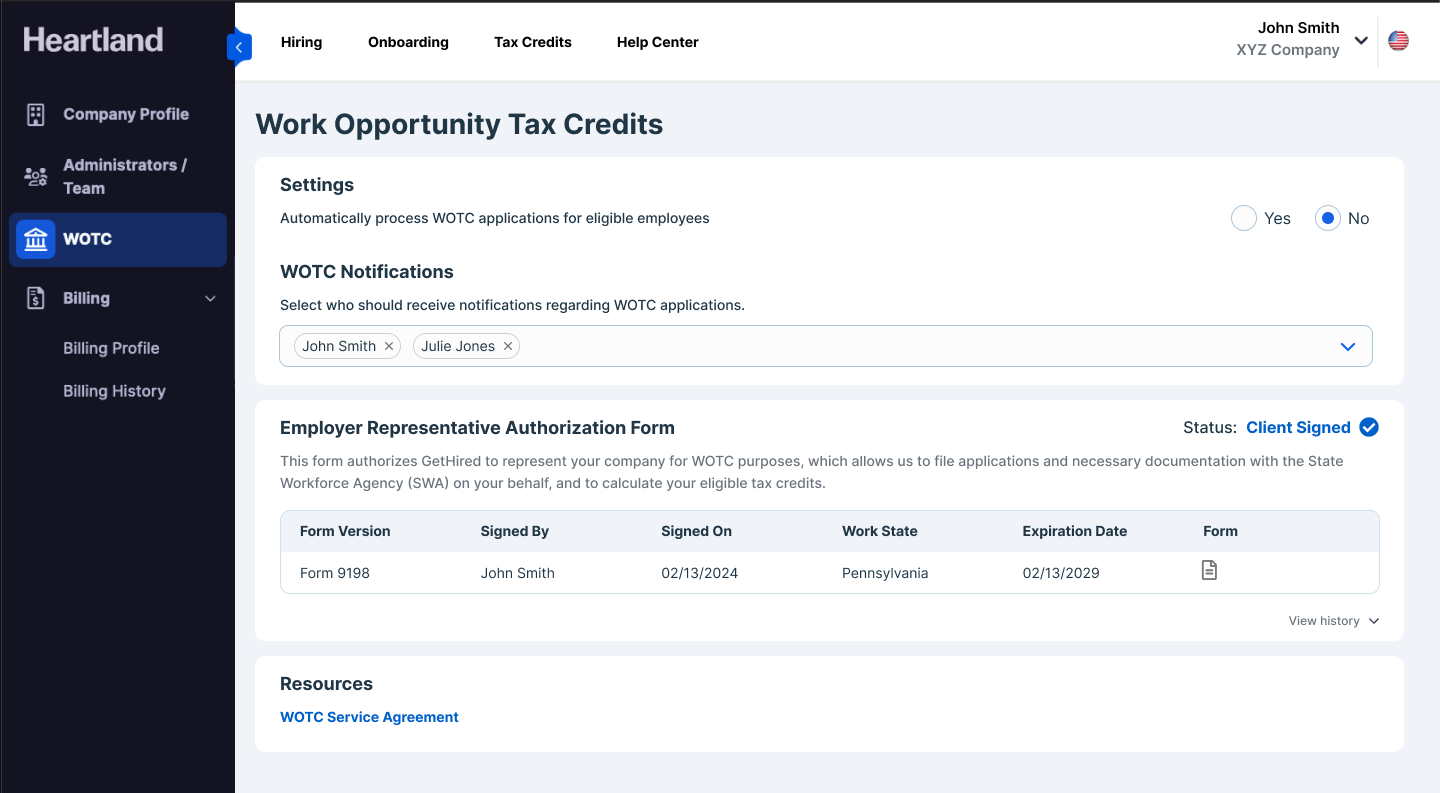Open the Tax Credits menu item
Image resolution: width=1440 pixels, height=793 pixels.
click(x=533, y=42)
